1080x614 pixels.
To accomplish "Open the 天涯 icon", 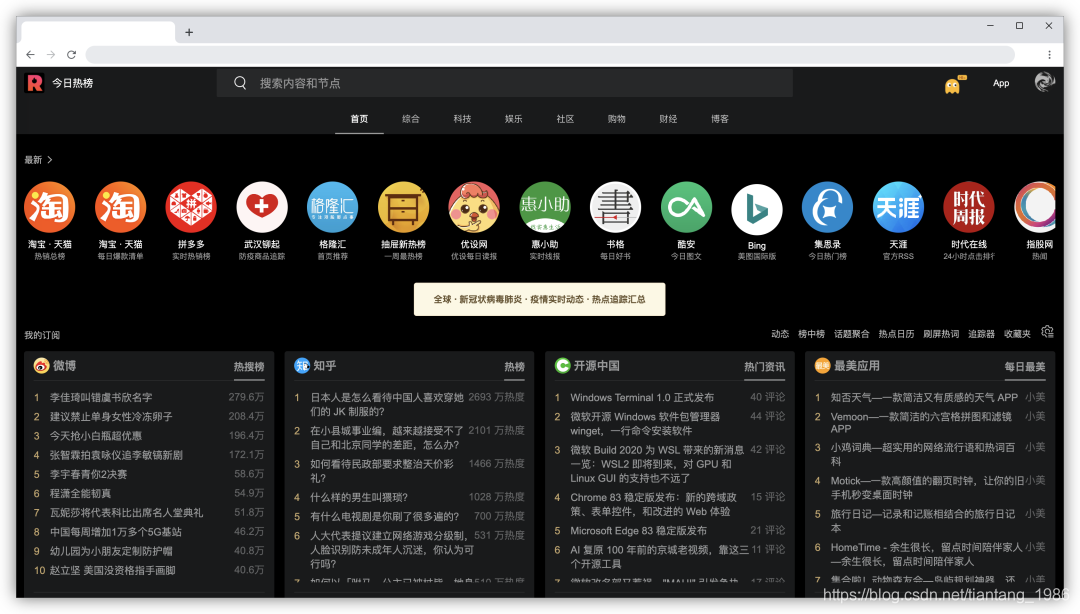I will [898, 207].
